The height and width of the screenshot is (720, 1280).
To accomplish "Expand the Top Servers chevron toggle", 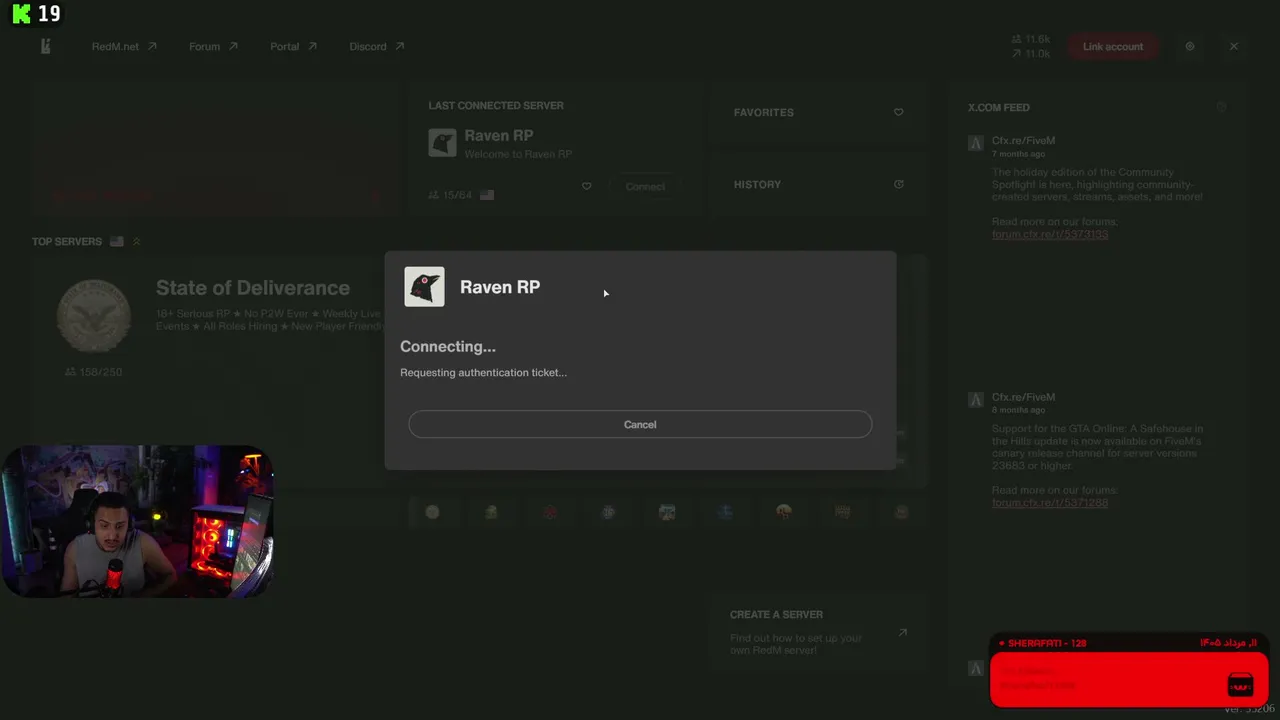I will (x=137, y=241).
